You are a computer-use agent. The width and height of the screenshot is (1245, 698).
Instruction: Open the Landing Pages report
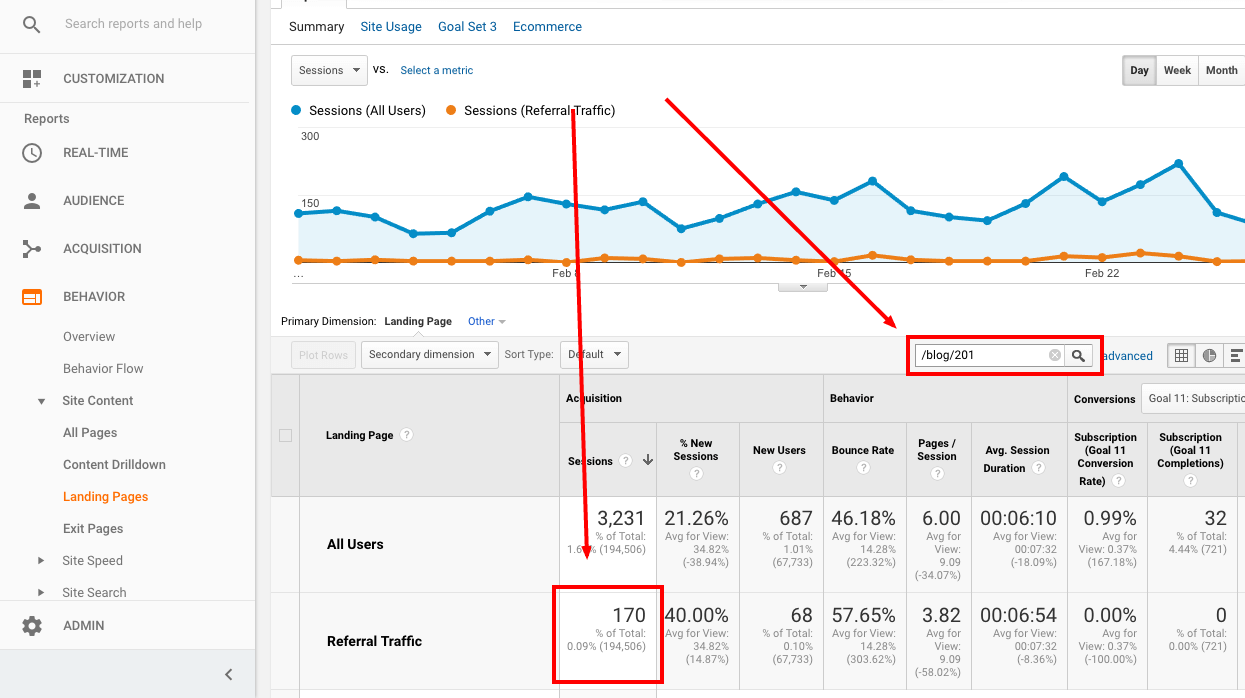(x=105, y=496)
